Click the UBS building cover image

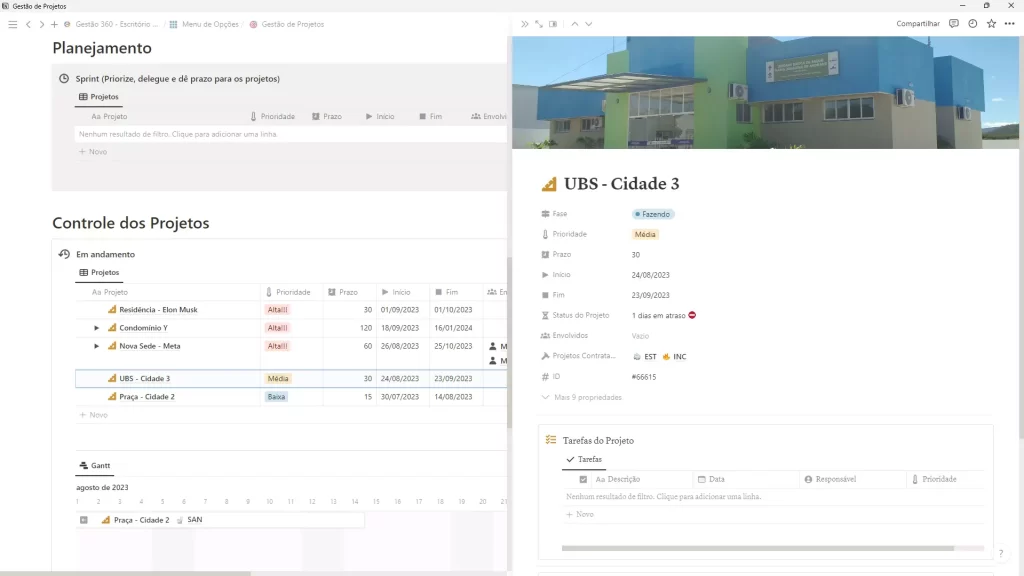765,93
